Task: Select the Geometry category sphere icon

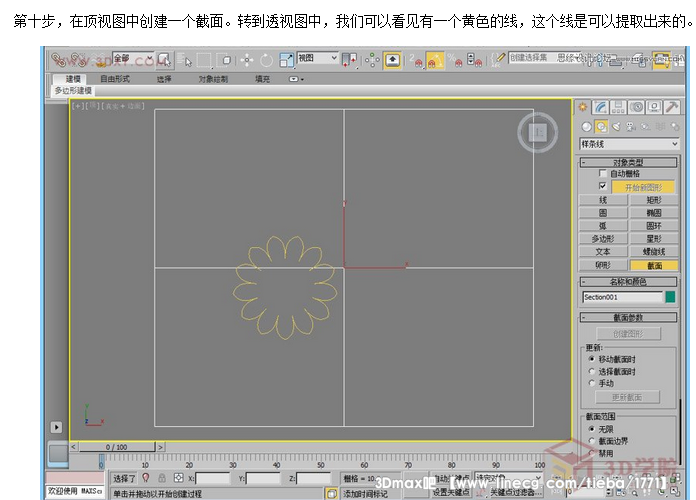Action: (586, 127)
